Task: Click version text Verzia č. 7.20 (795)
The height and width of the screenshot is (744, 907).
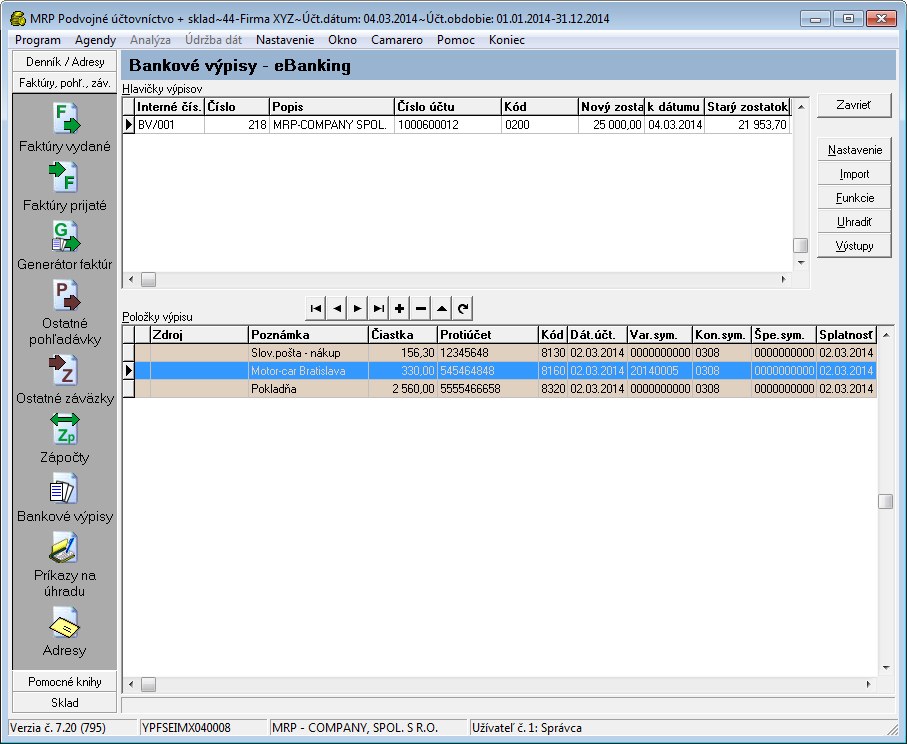Action: (x=58, y=728)
